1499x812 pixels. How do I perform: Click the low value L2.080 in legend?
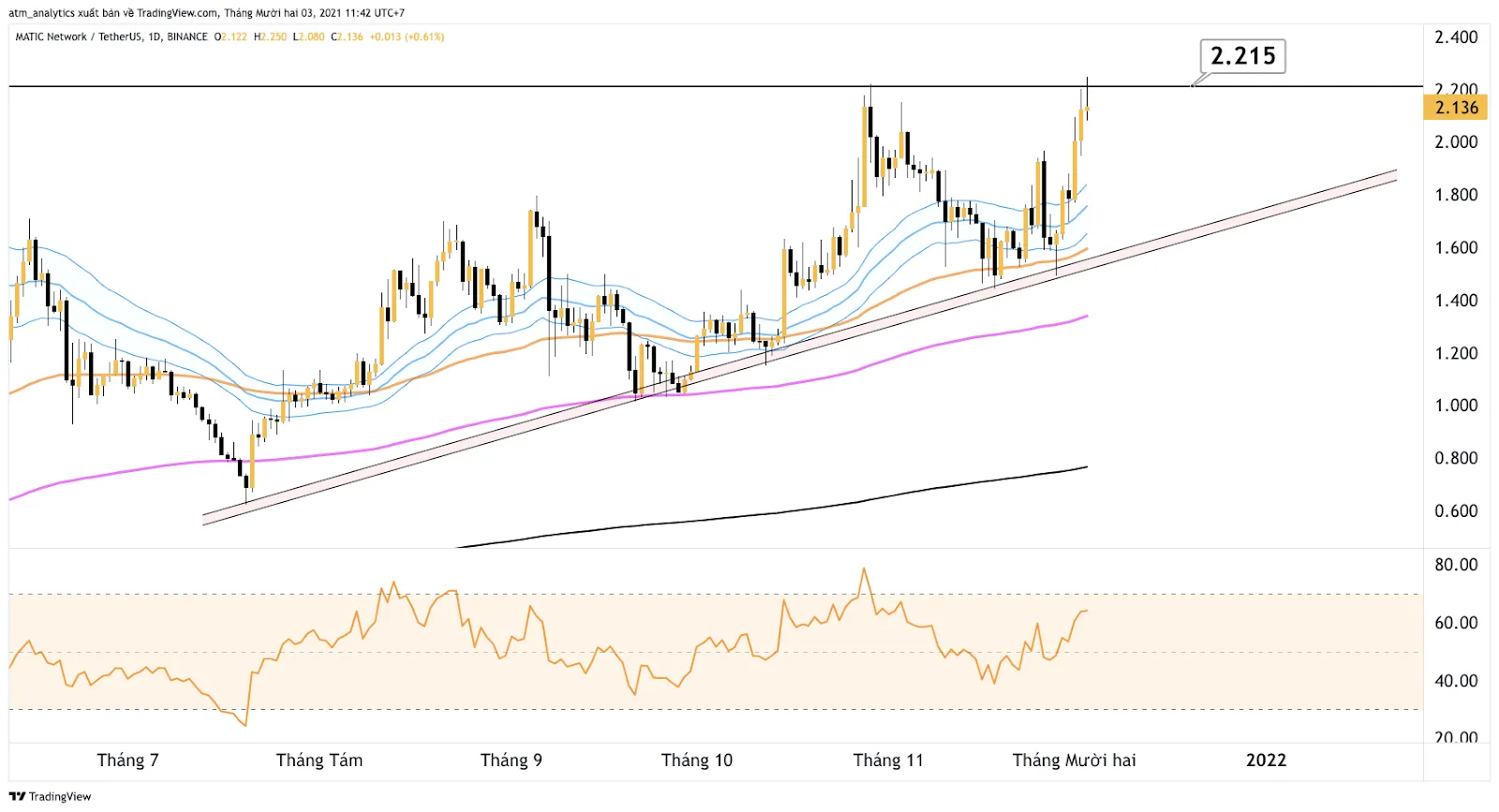tap(309, 37)
